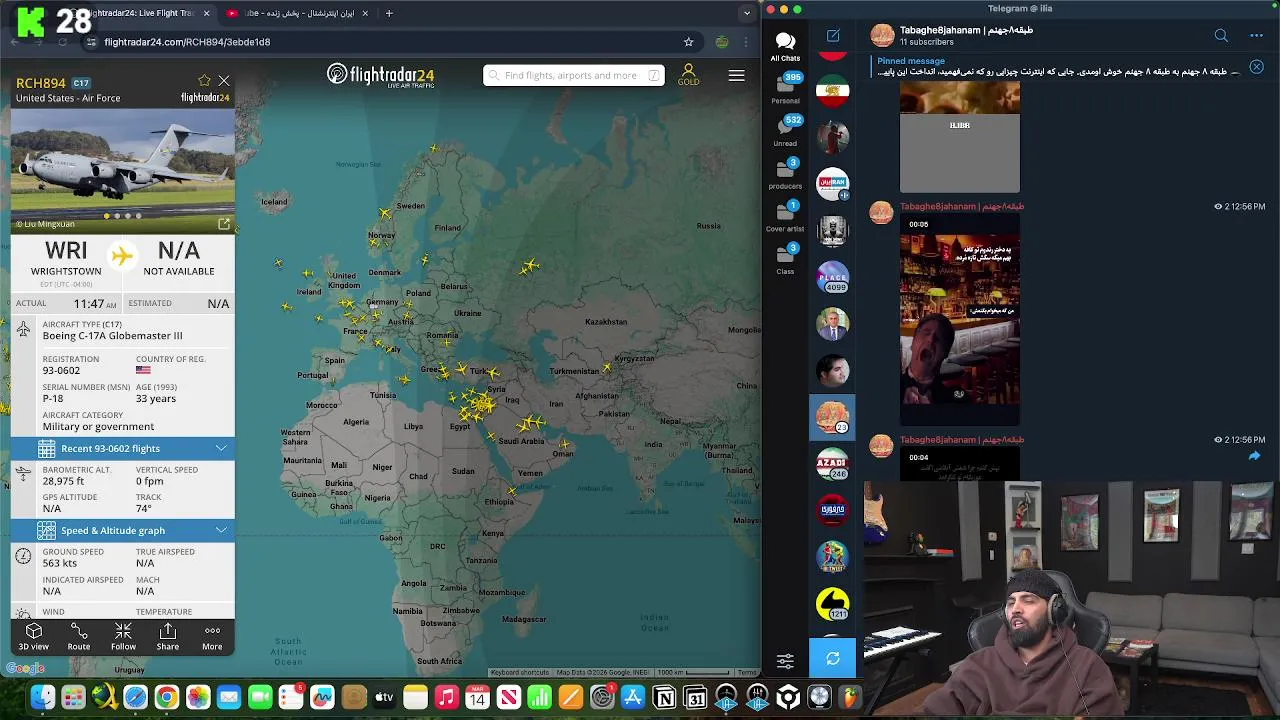Close the Flightradar24 browser tab

[x=207, y=13]
